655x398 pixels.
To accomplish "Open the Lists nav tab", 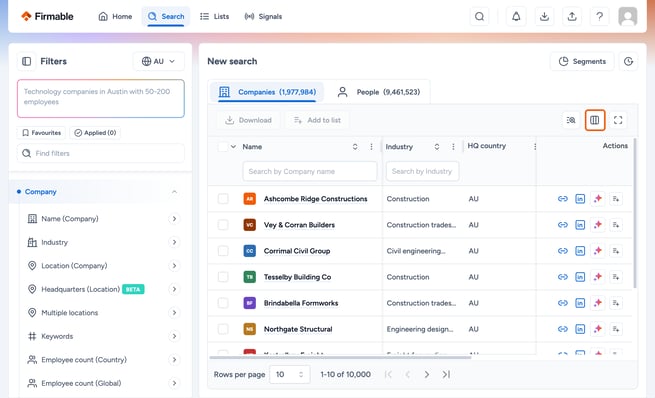I will coord(215,16).
